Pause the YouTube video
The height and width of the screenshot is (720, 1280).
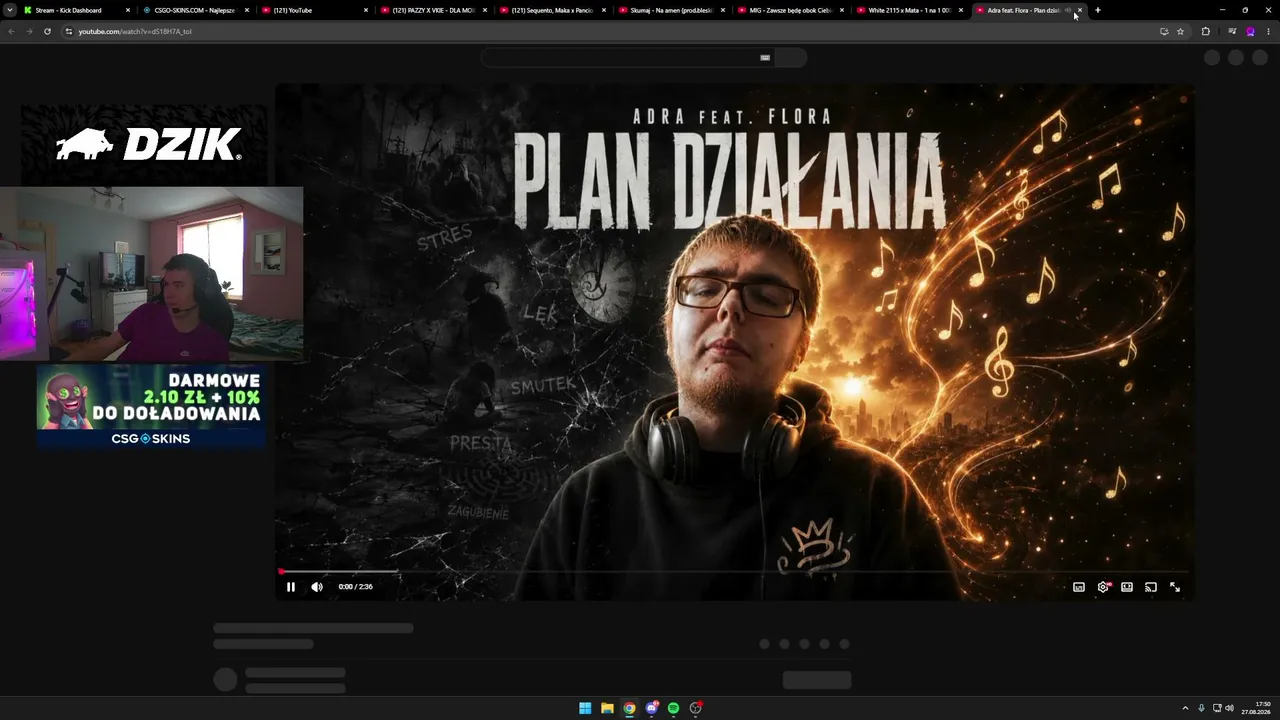coord(291,587)
